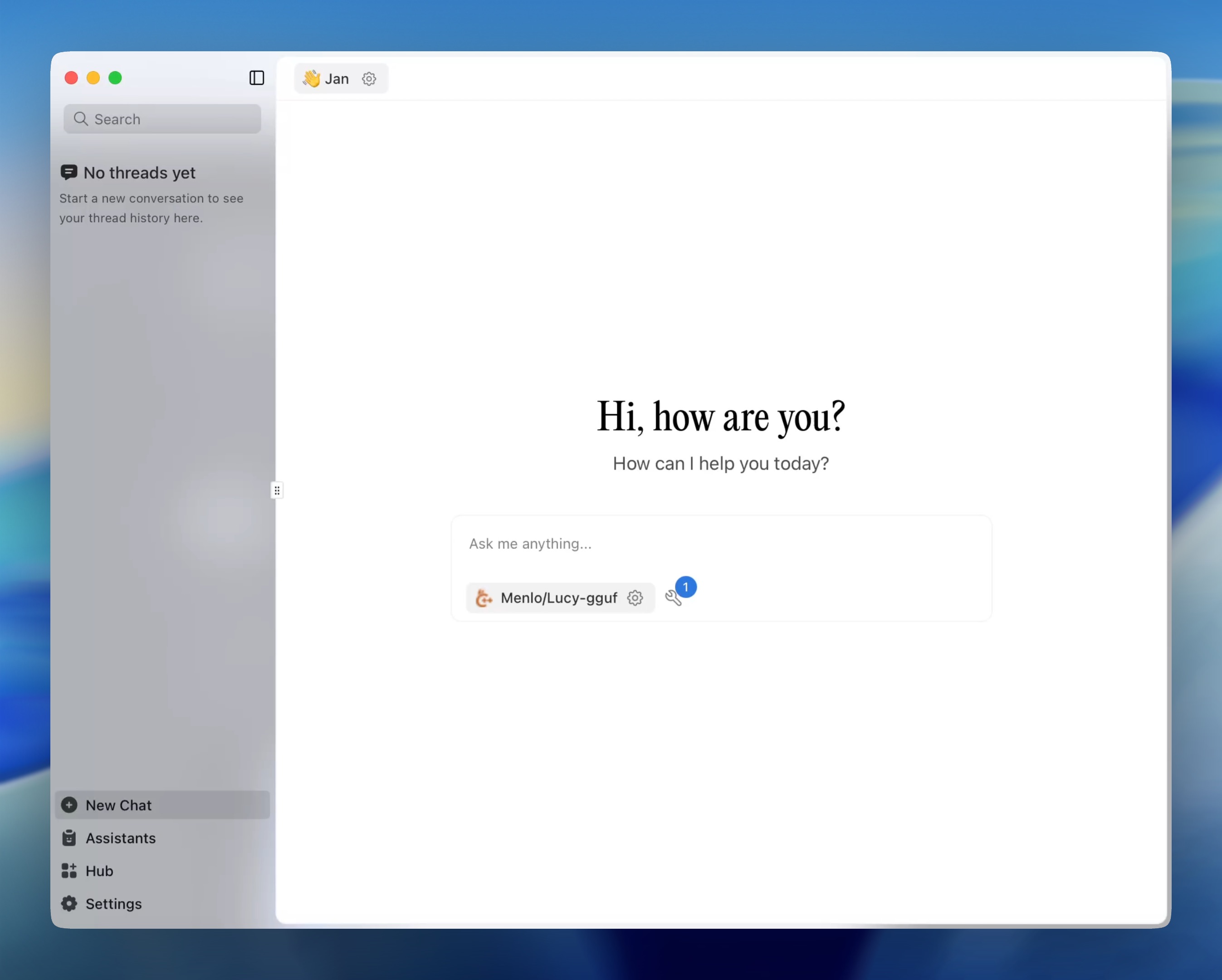Open the Menlo/Lucy-gguf model selector

pyautogui.click(x=558, y=598)
